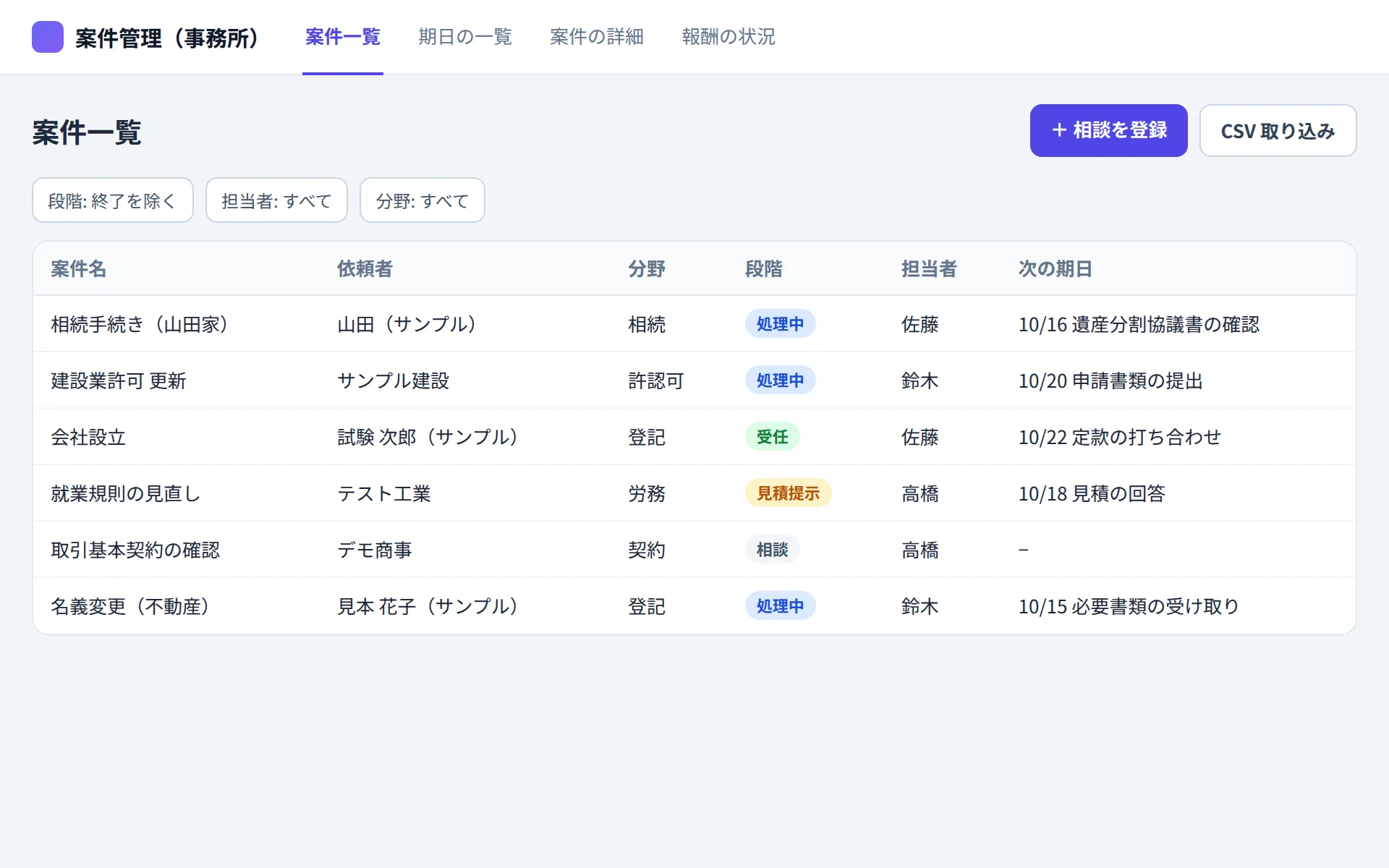Click deadline 10/18 見積の回答
The width and height of the screenshot is (1389, 868).
pyautogui.click(x=1092, y=493)
